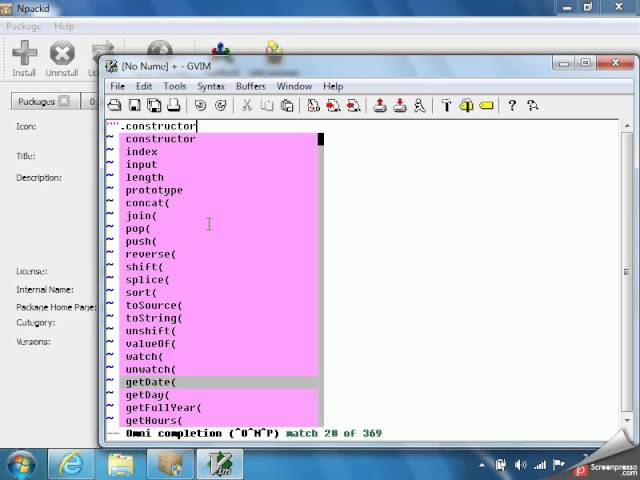This screenshot has height=480, width=640.
Task: Switch to Npackd package box on taskbar
Action: point(170,464)
